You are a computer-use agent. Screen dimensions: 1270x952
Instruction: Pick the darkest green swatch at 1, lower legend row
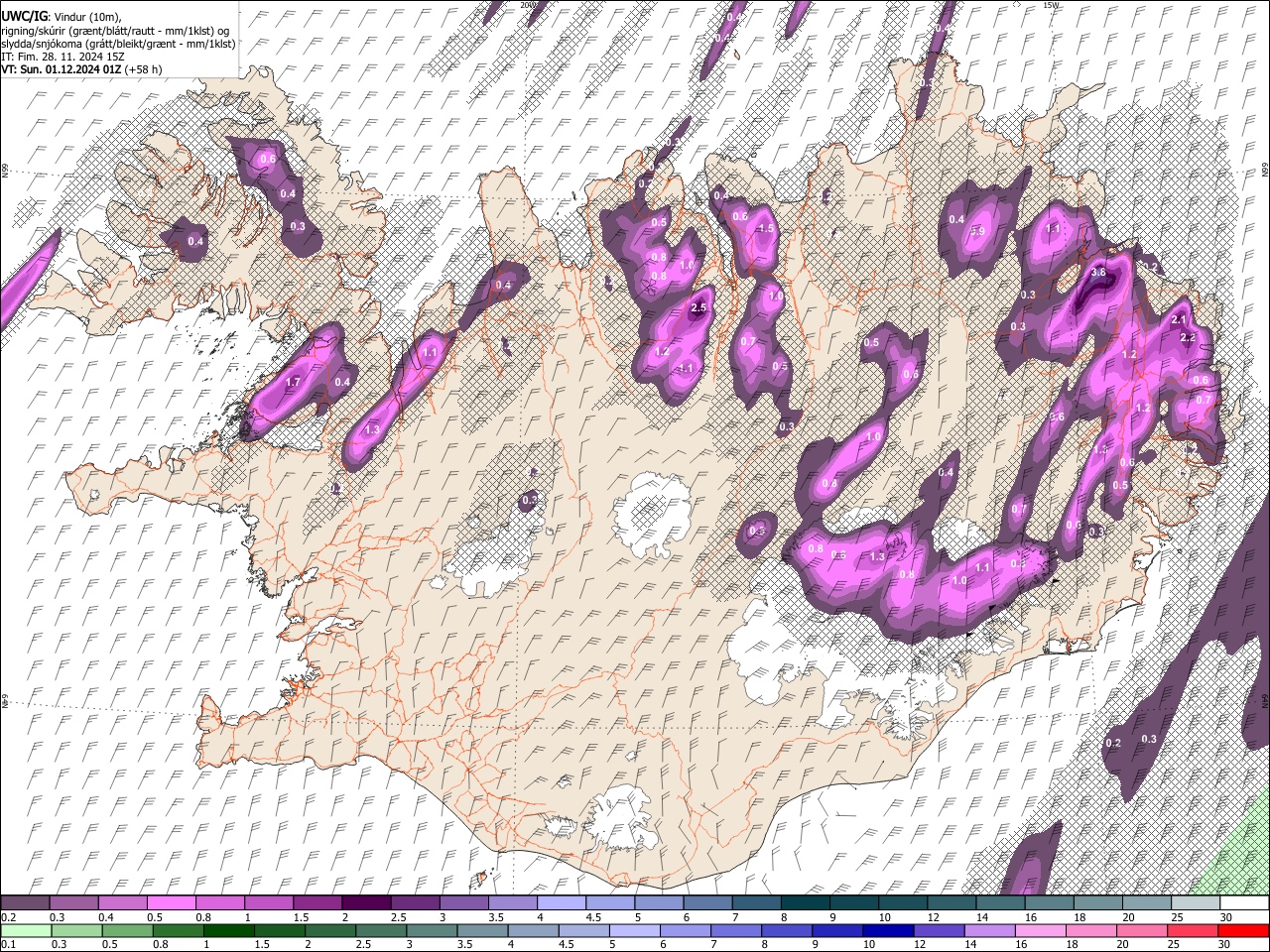(x=228, y=930)
